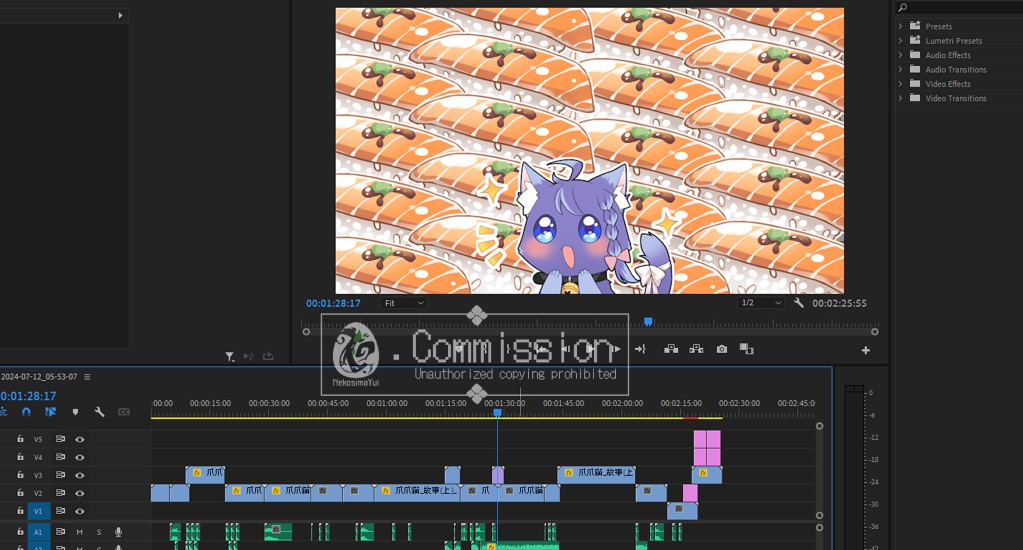Toggle sync lock on track A1
This screenshot has height=550, width=1023.
(x=60, y=532)
